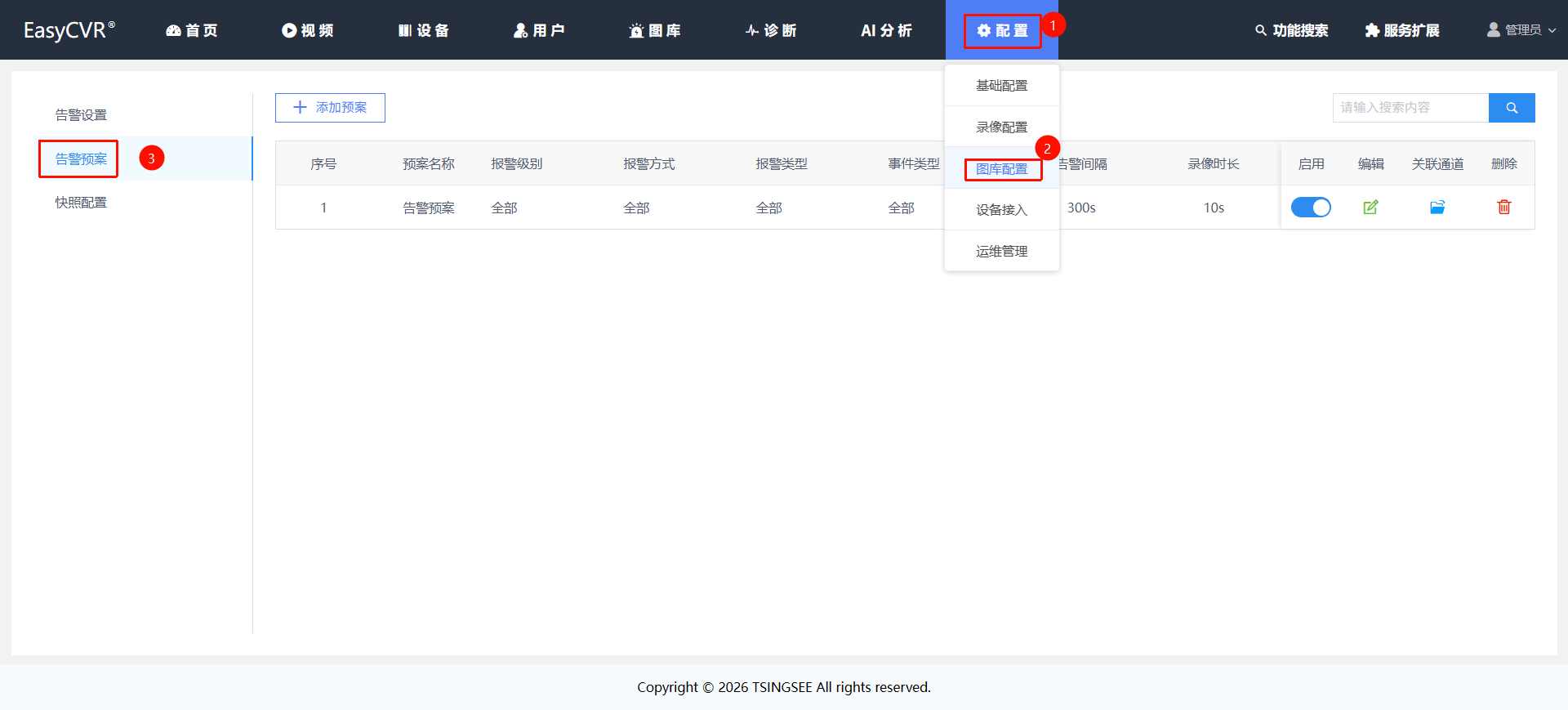Open 服务扩展 service extensions
The image size is (1568, 710).
1402,30
